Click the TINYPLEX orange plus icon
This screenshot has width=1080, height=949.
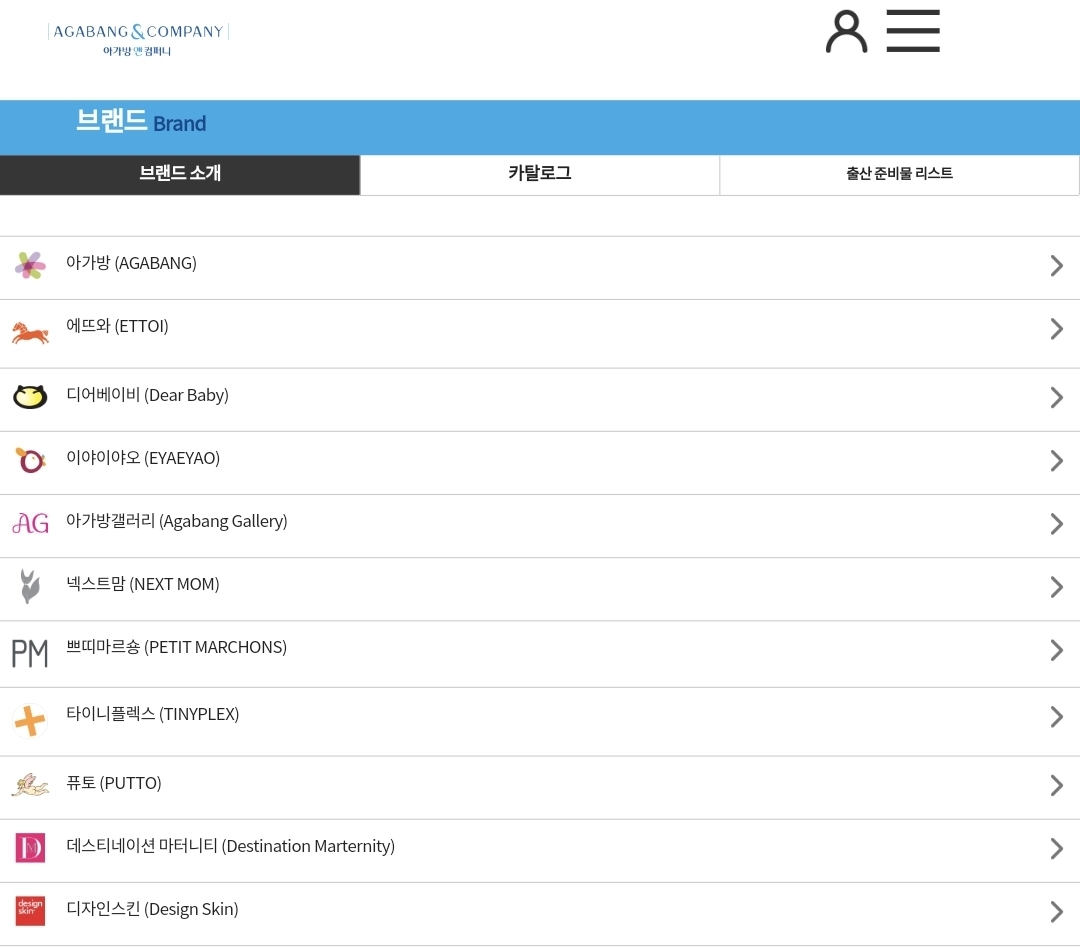click(x=30, y=721)
